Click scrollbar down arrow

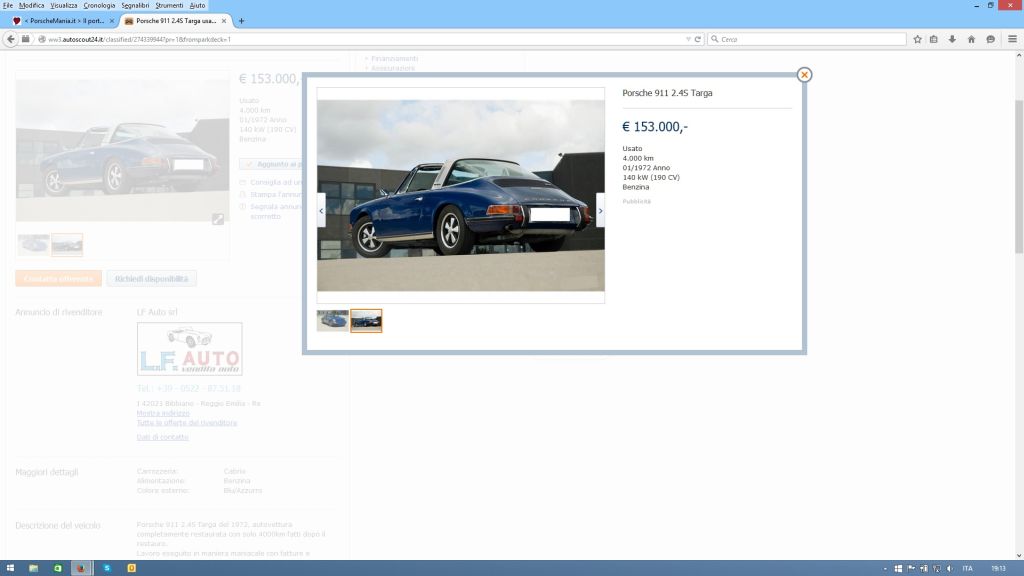pyautogui.click(x=1019, y=555)
